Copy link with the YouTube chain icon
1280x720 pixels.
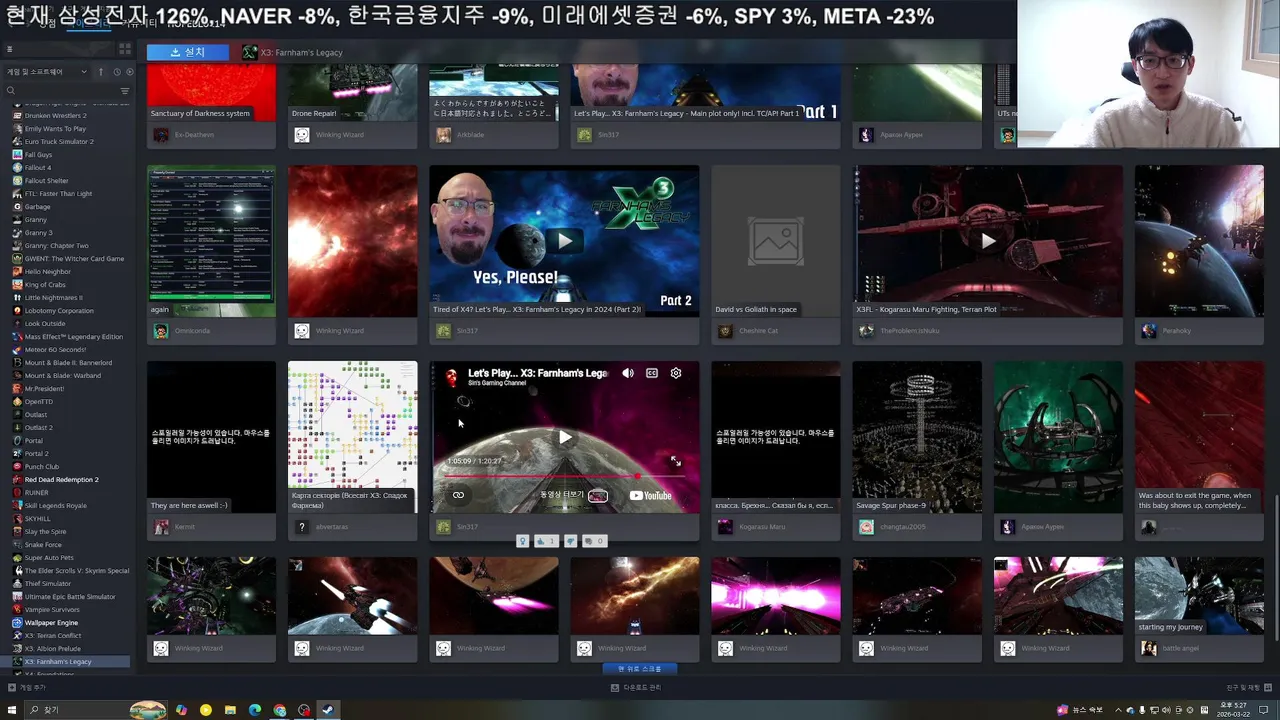(x=458, y=495)
